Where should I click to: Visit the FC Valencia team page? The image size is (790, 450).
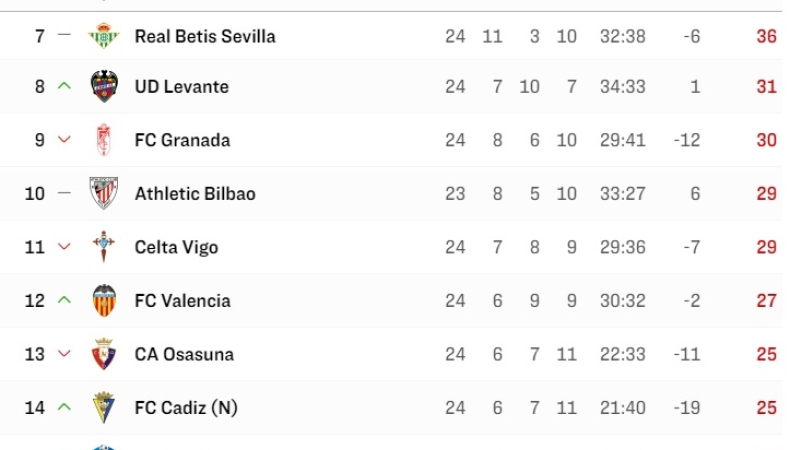click(x=182, y=300)
